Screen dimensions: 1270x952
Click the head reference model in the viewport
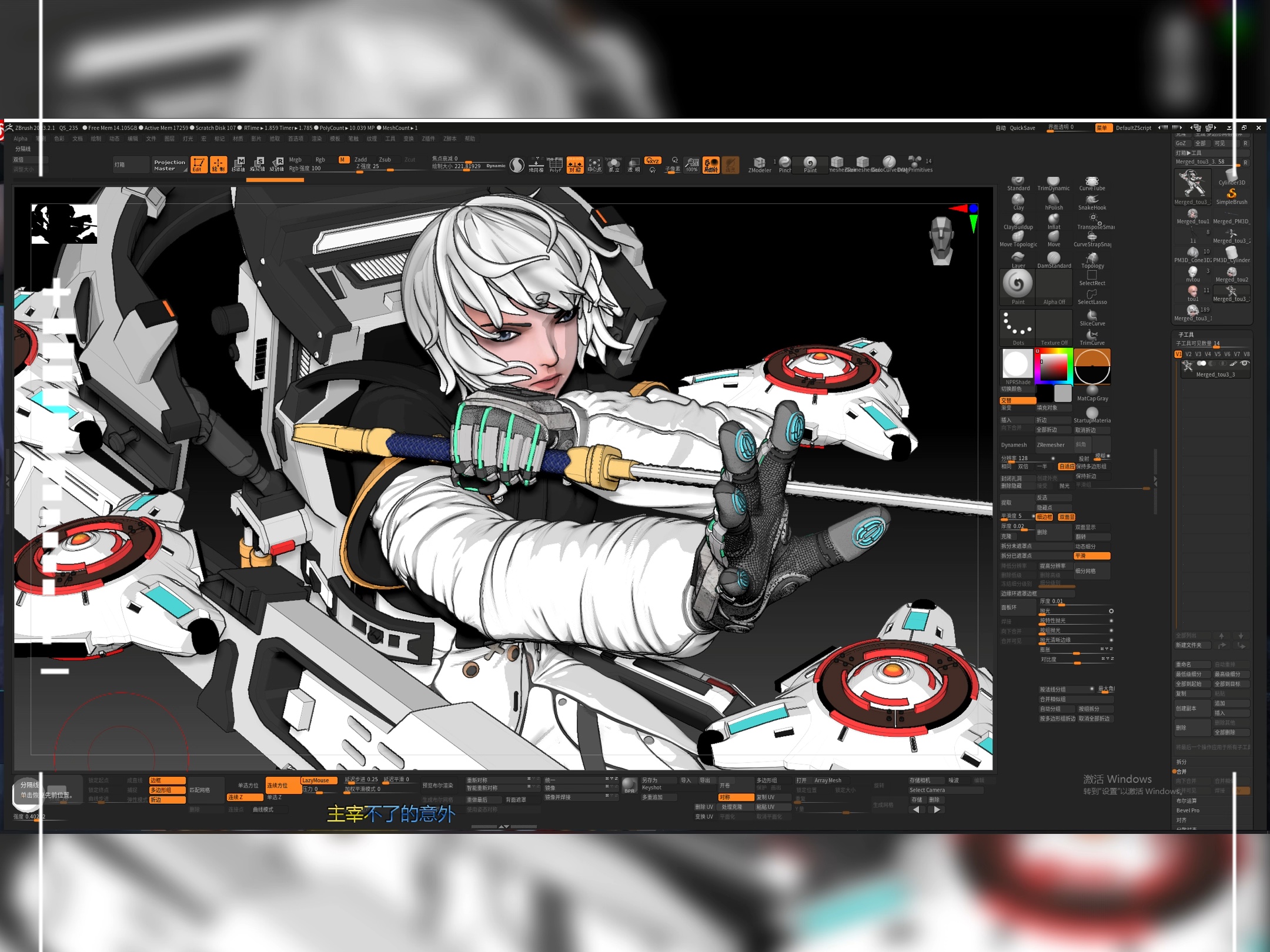point(941,240)
